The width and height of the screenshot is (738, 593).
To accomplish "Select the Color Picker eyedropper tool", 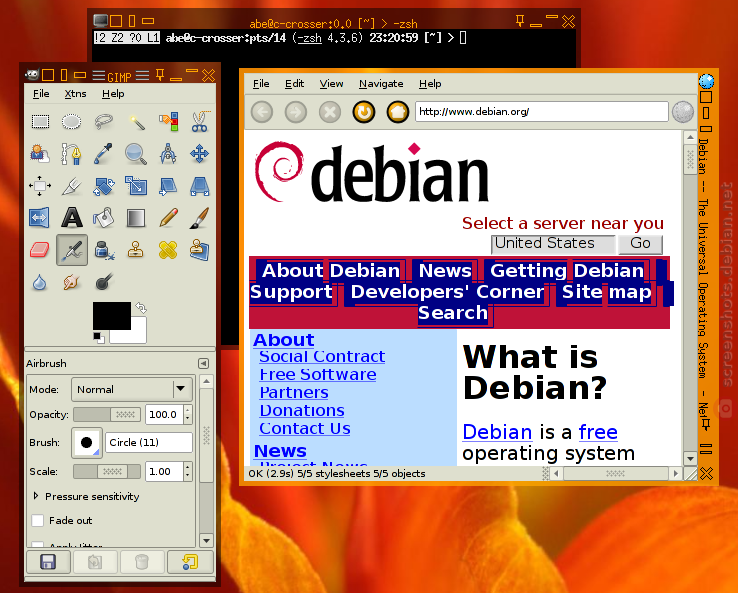I will tap(104, 154).
